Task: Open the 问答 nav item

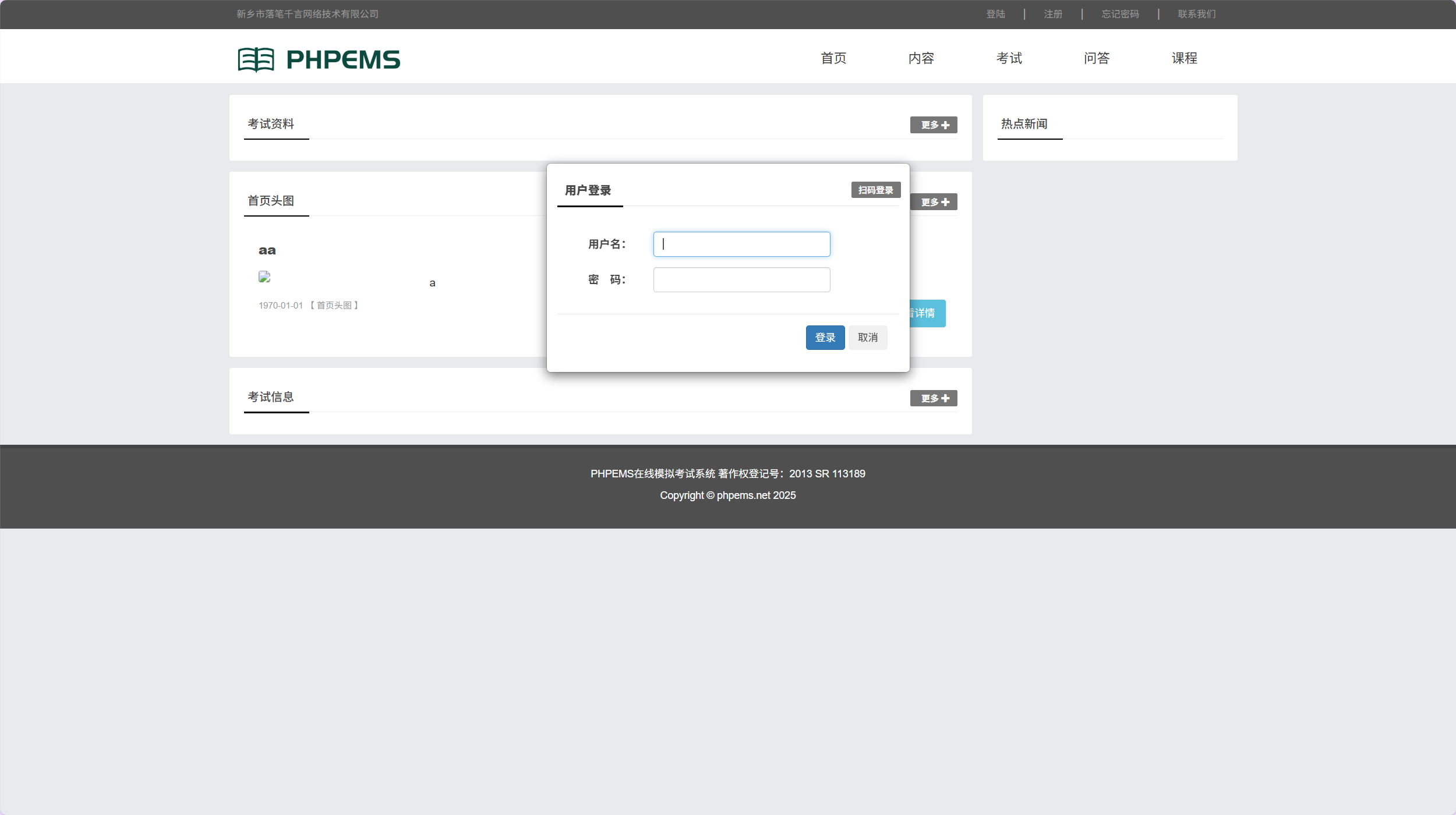Action: (1096, 58)
